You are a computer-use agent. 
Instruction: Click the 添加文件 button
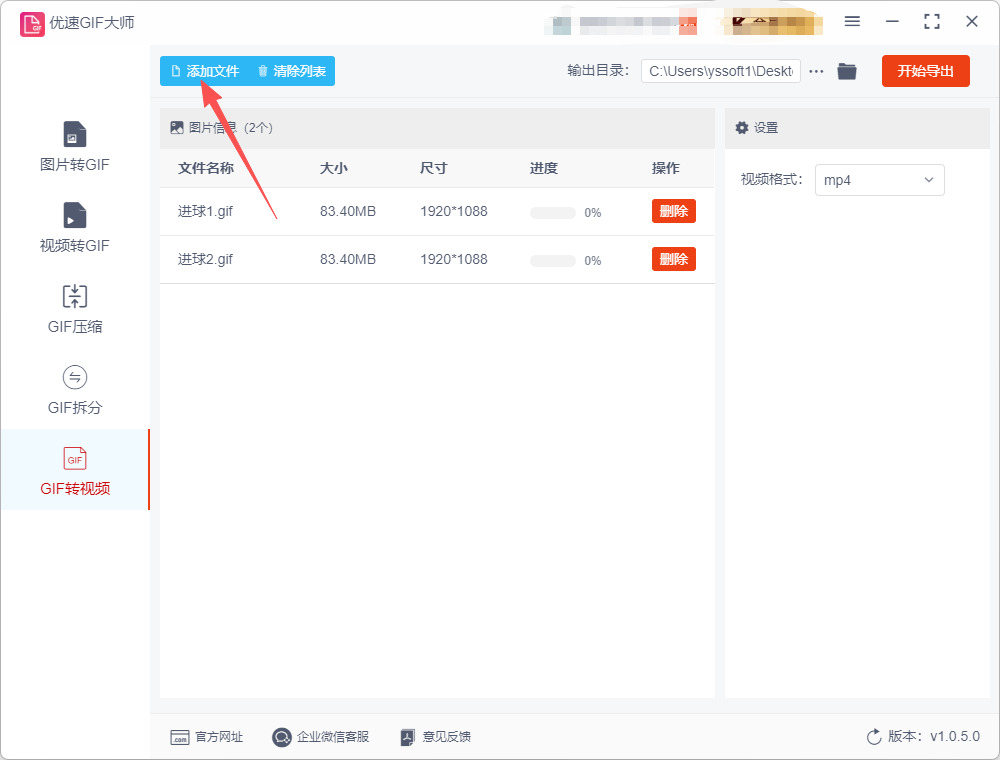[205, 71]
